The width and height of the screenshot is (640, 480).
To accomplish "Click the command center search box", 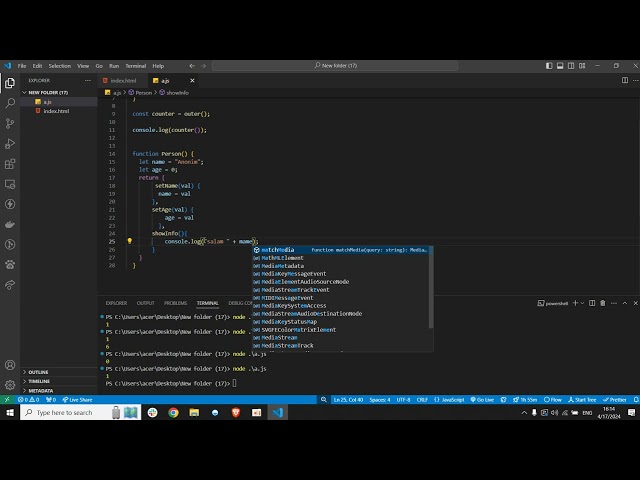I will [x=335, y=65].
